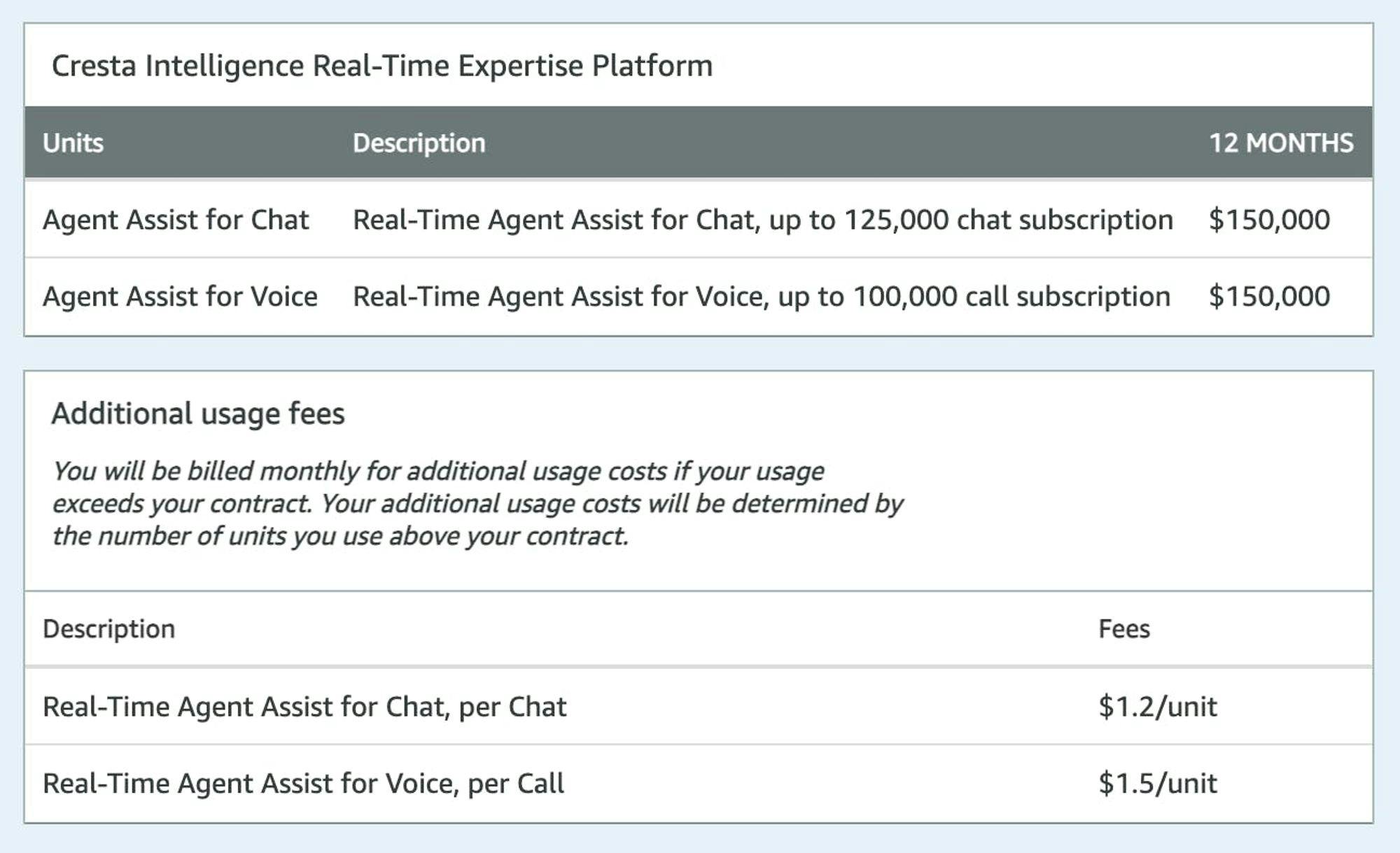Select the Description header in the usage fees table
The width and height of the screenshot is (1400, 853).
[x=108, y=628]
